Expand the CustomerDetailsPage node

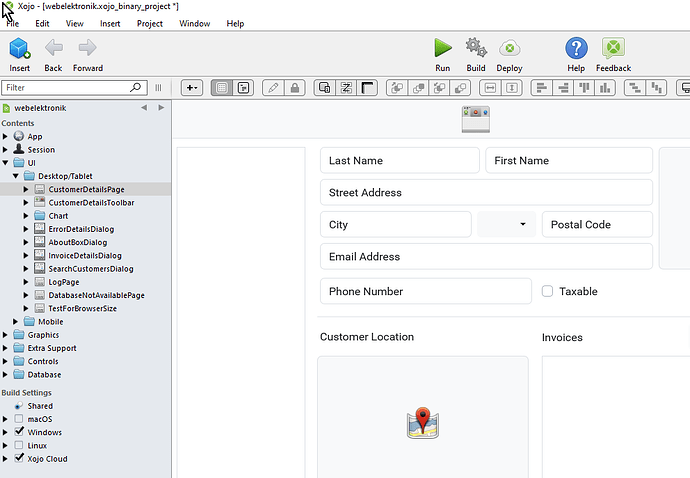[x=26, y=189]
